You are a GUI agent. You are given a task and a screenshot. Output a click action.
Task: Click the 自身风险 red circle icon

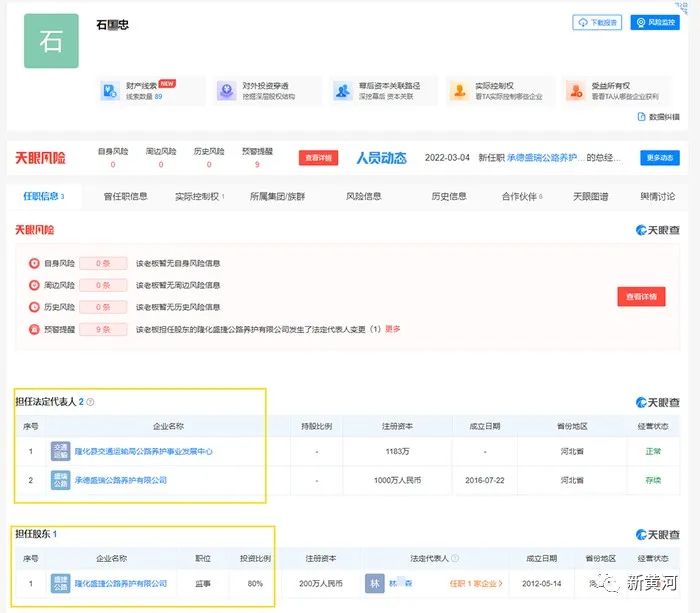[34, 263]
